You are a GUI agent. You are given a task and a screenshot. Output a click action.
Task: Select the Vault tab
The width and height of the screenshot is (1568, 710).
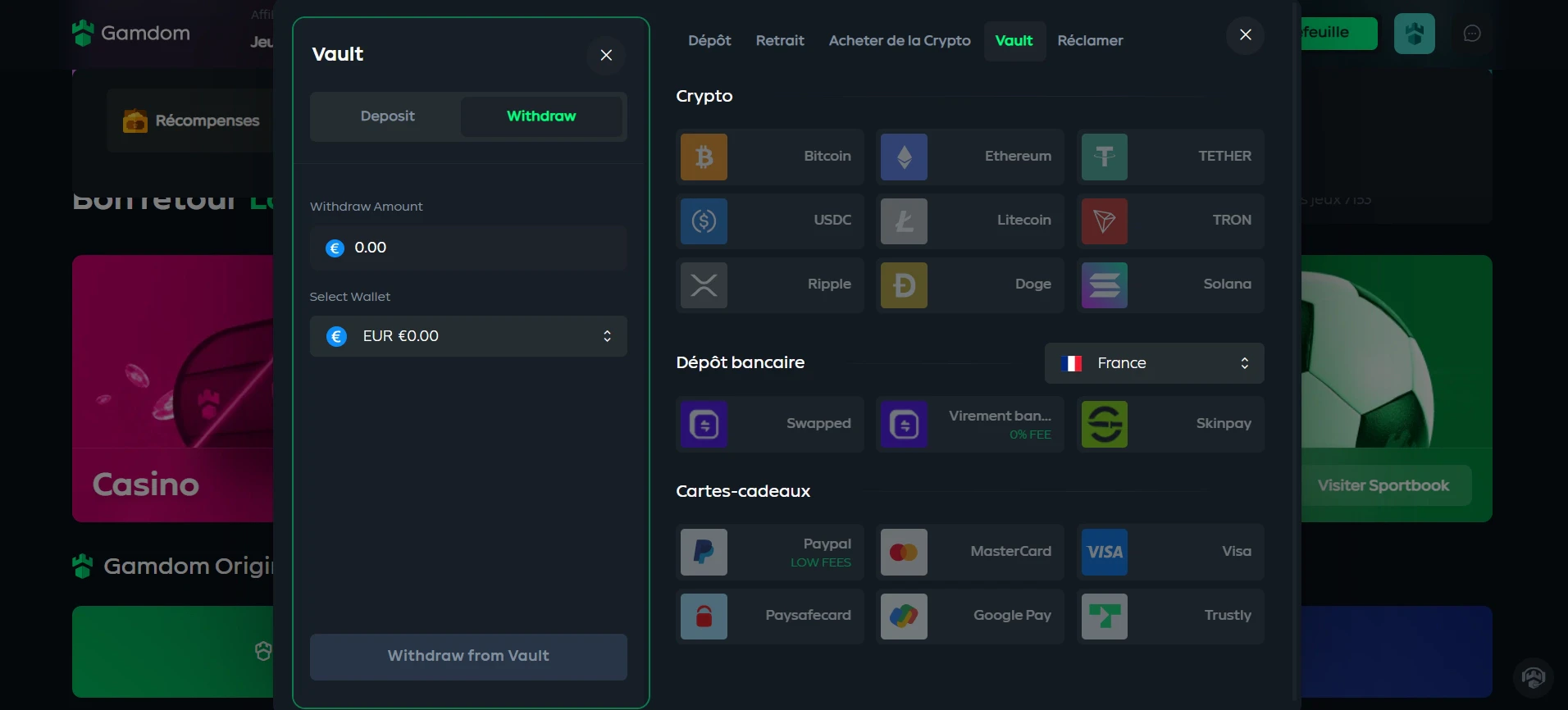1014,41
